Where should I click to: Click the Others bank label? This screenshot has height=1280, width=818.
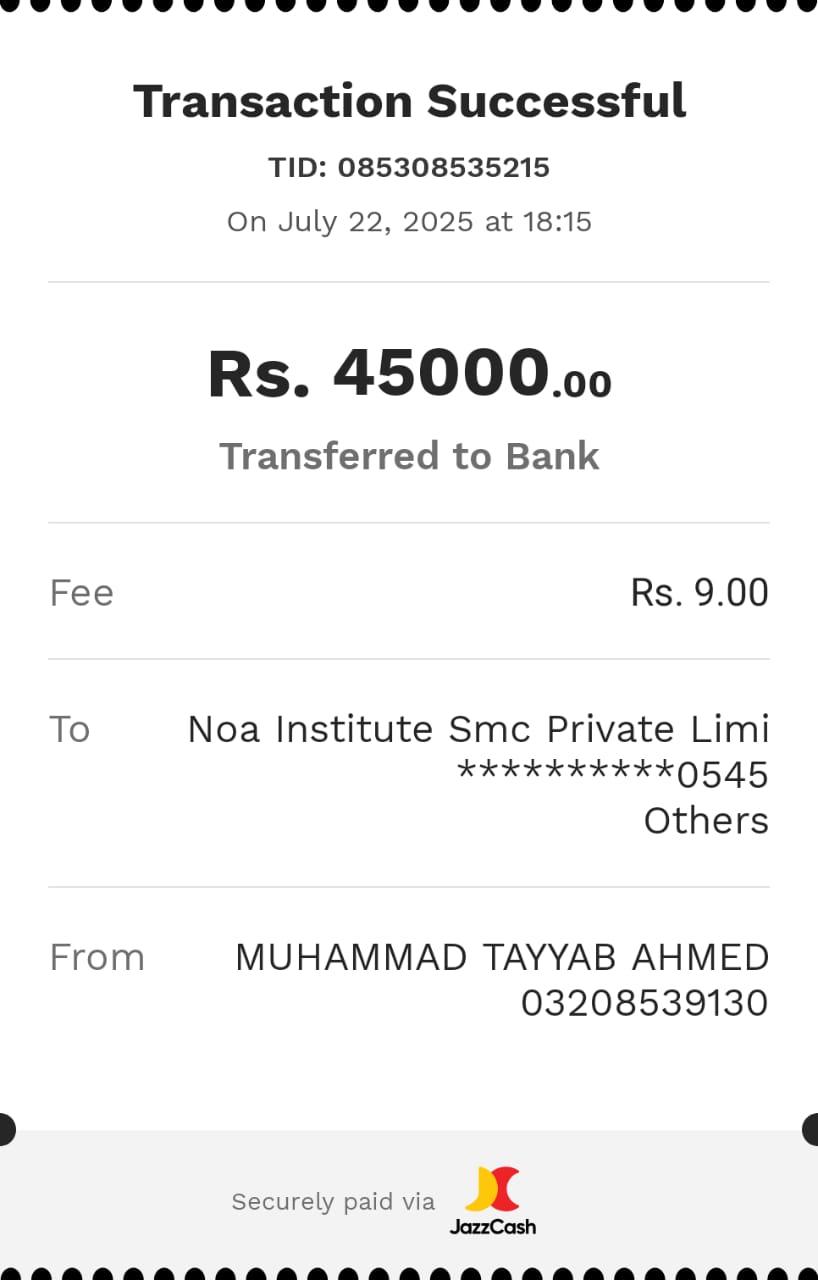pos(706,821)
